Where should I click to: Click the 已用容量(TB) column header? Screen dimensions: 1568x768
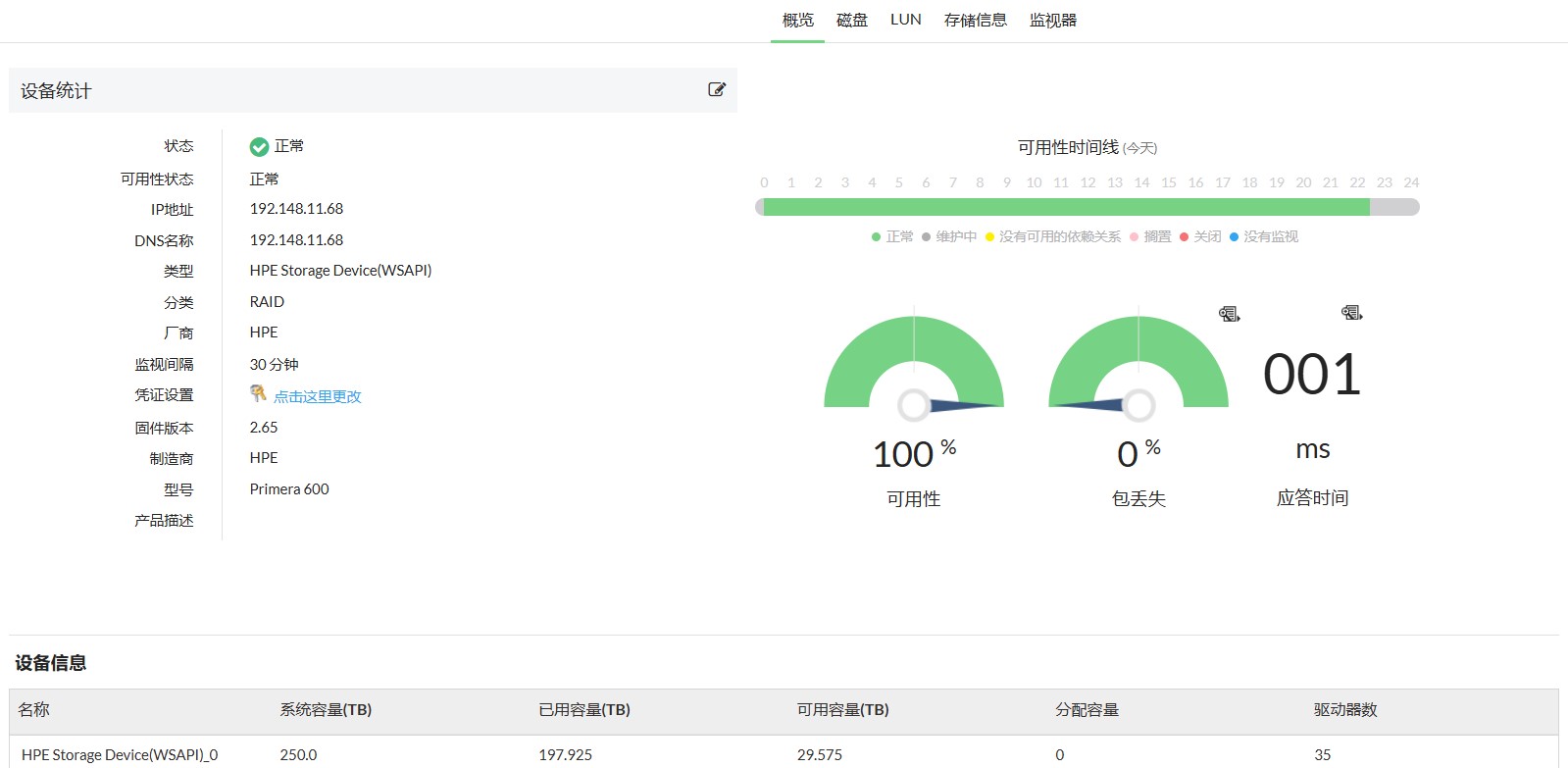point(584,710)
